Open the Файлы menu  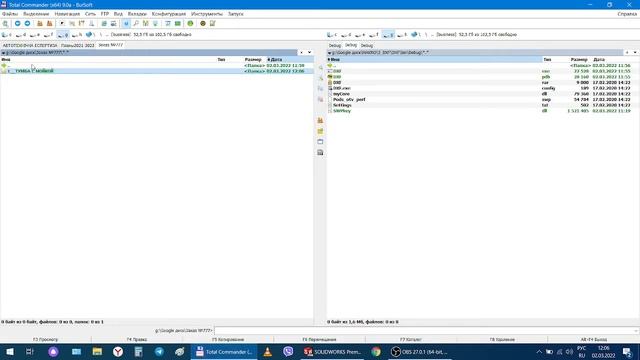click(10, 14)
